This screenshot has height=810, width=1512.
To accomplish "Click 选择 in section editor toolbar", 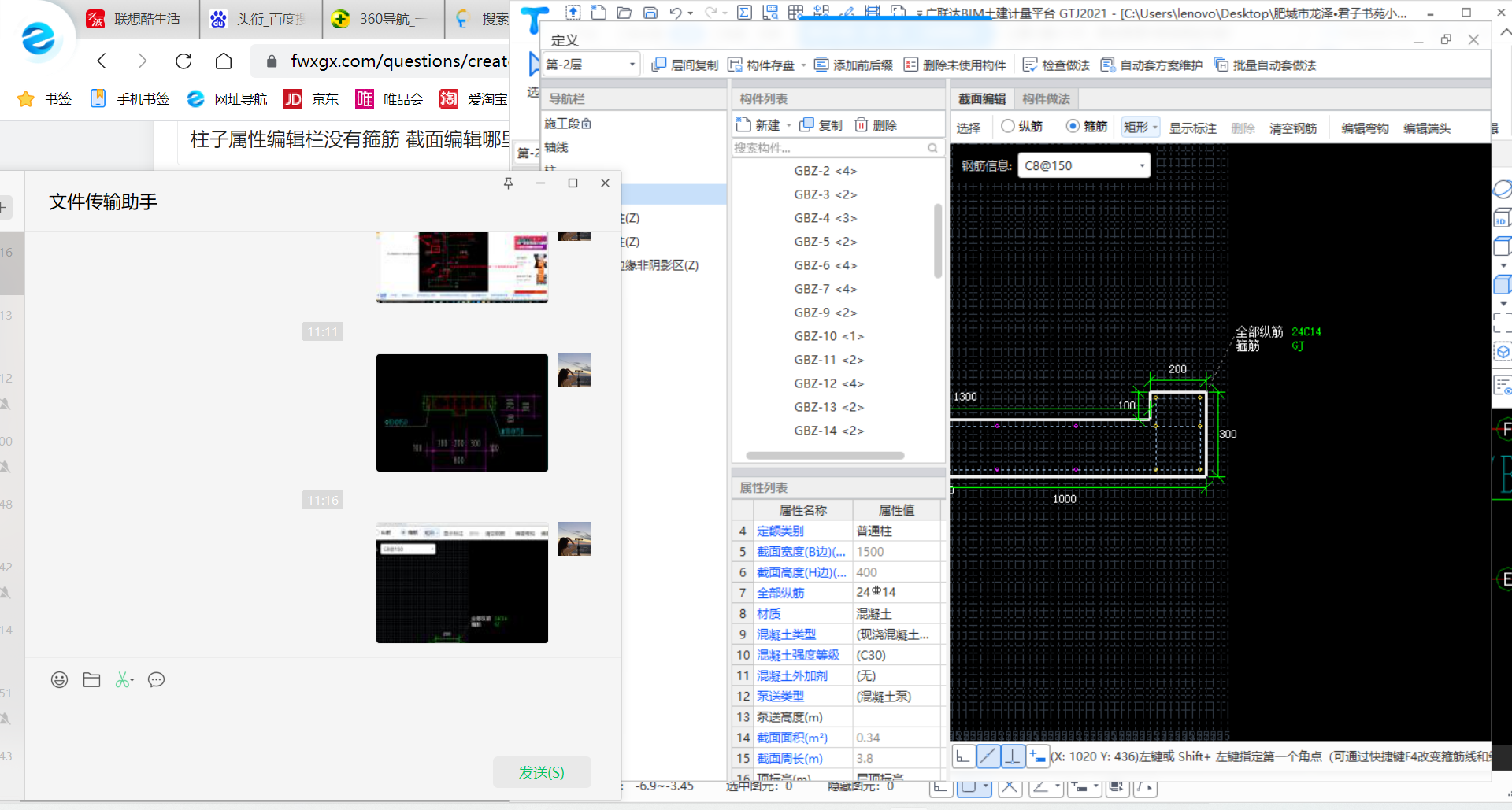I will (x=969, y=128).
